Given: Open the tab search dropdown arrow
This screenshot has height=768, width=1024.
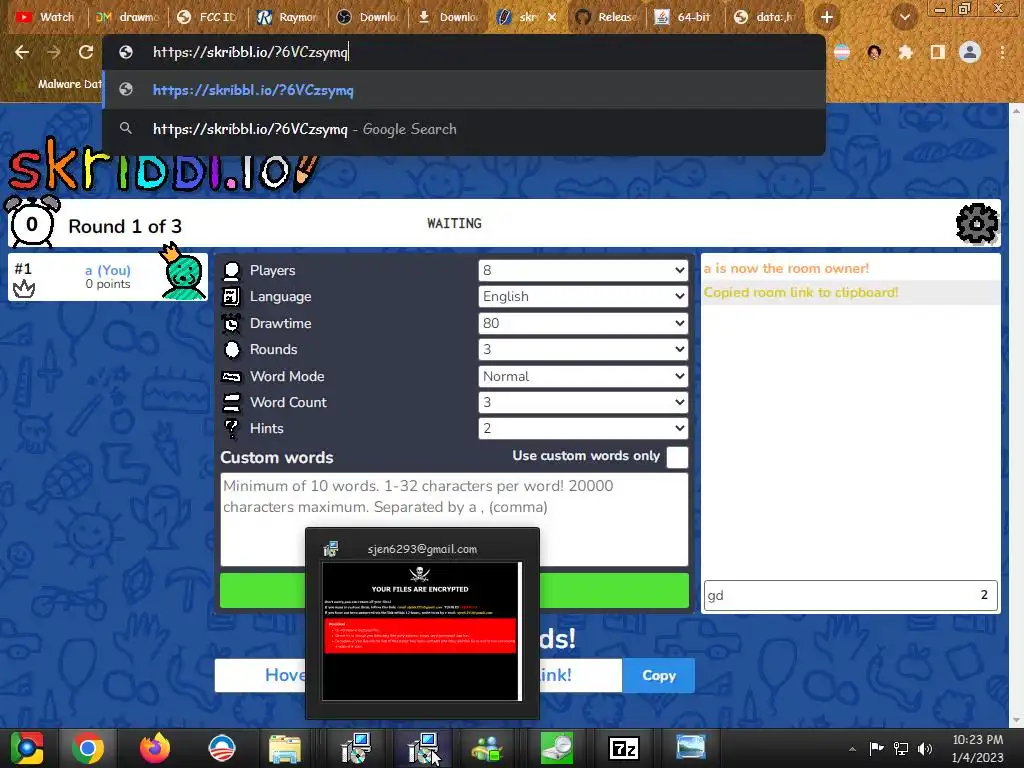Looking at the screenshot, I should pos(904,17).
